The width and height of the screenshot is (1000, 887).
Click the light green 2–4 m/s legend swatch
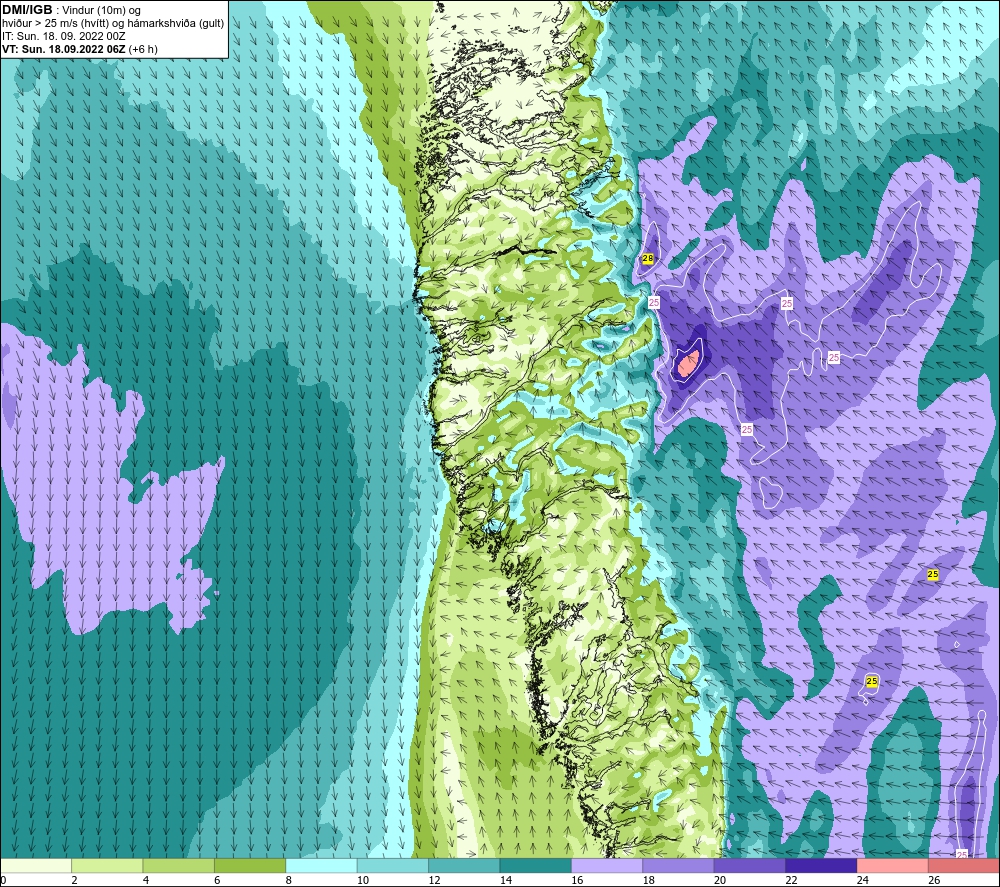(x=107, y=865)
